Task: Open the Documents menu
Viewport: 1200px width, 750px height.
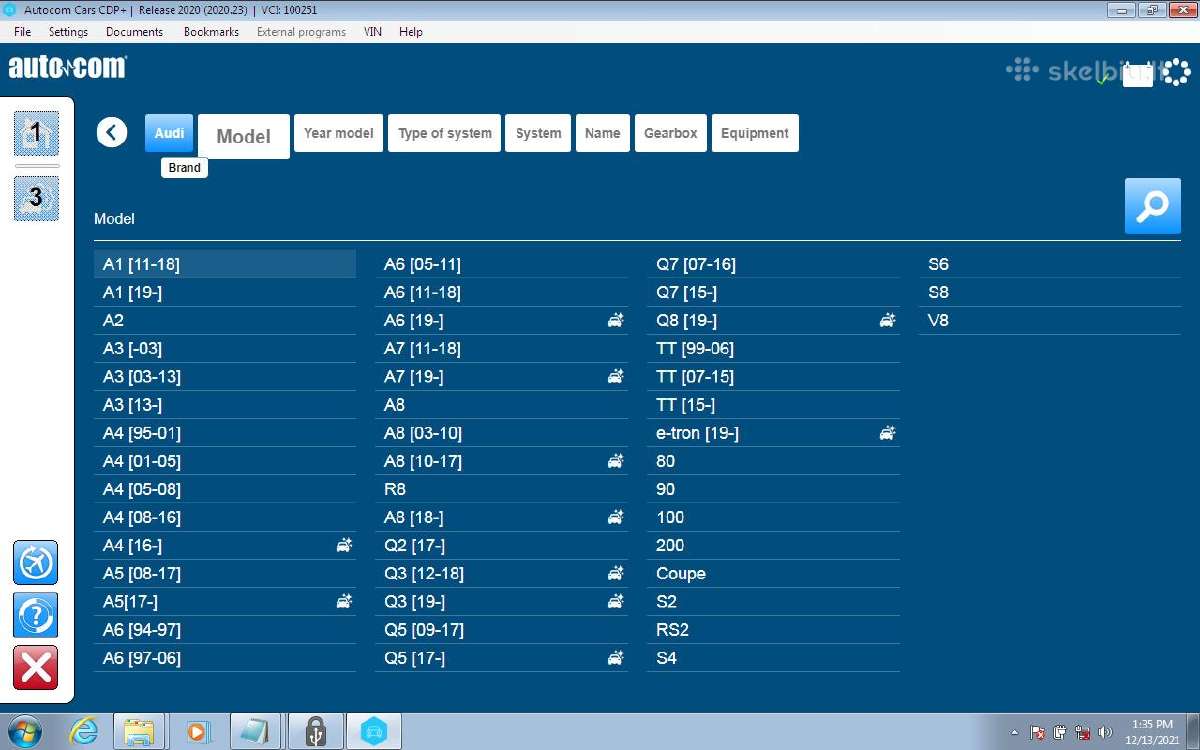Action: [x=134, y=32]
